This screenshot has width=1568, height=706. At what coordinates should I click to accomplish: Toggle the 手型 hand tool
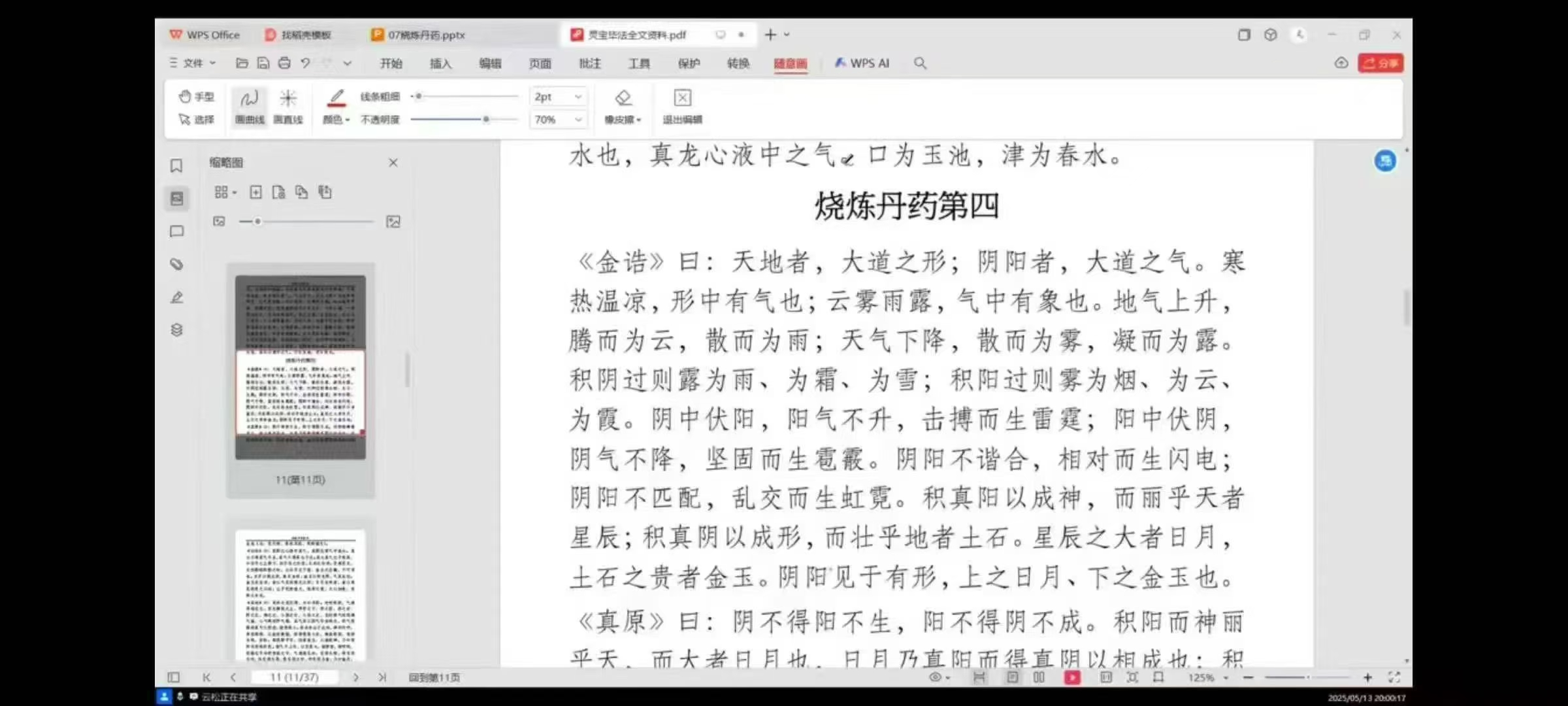197,97
